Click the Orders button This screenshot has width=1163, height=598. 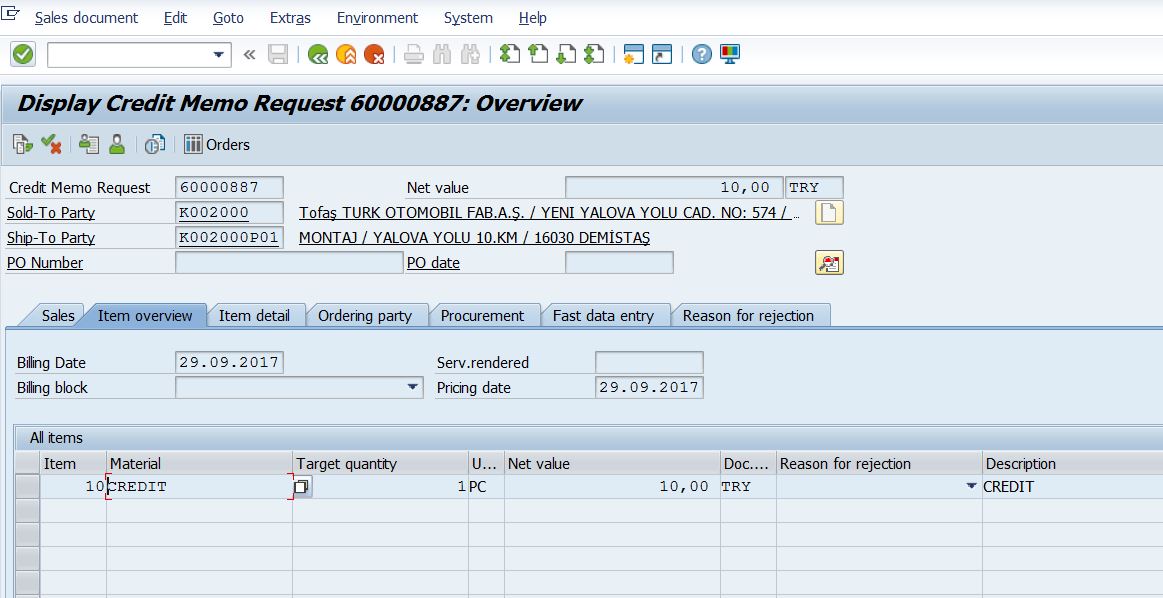click(x=215, y=144)
